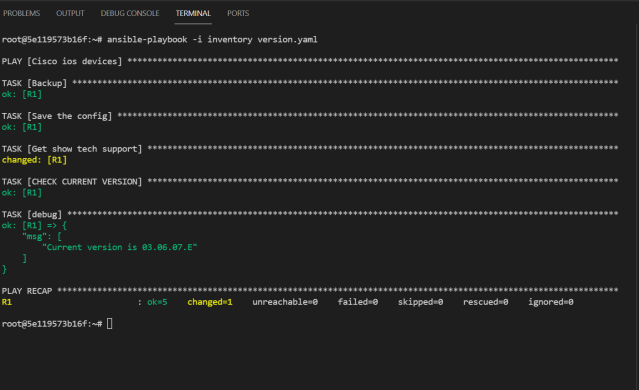Click the yellow changed: [R1] result
Screen dimensions: 639x390
coord(34,160)
